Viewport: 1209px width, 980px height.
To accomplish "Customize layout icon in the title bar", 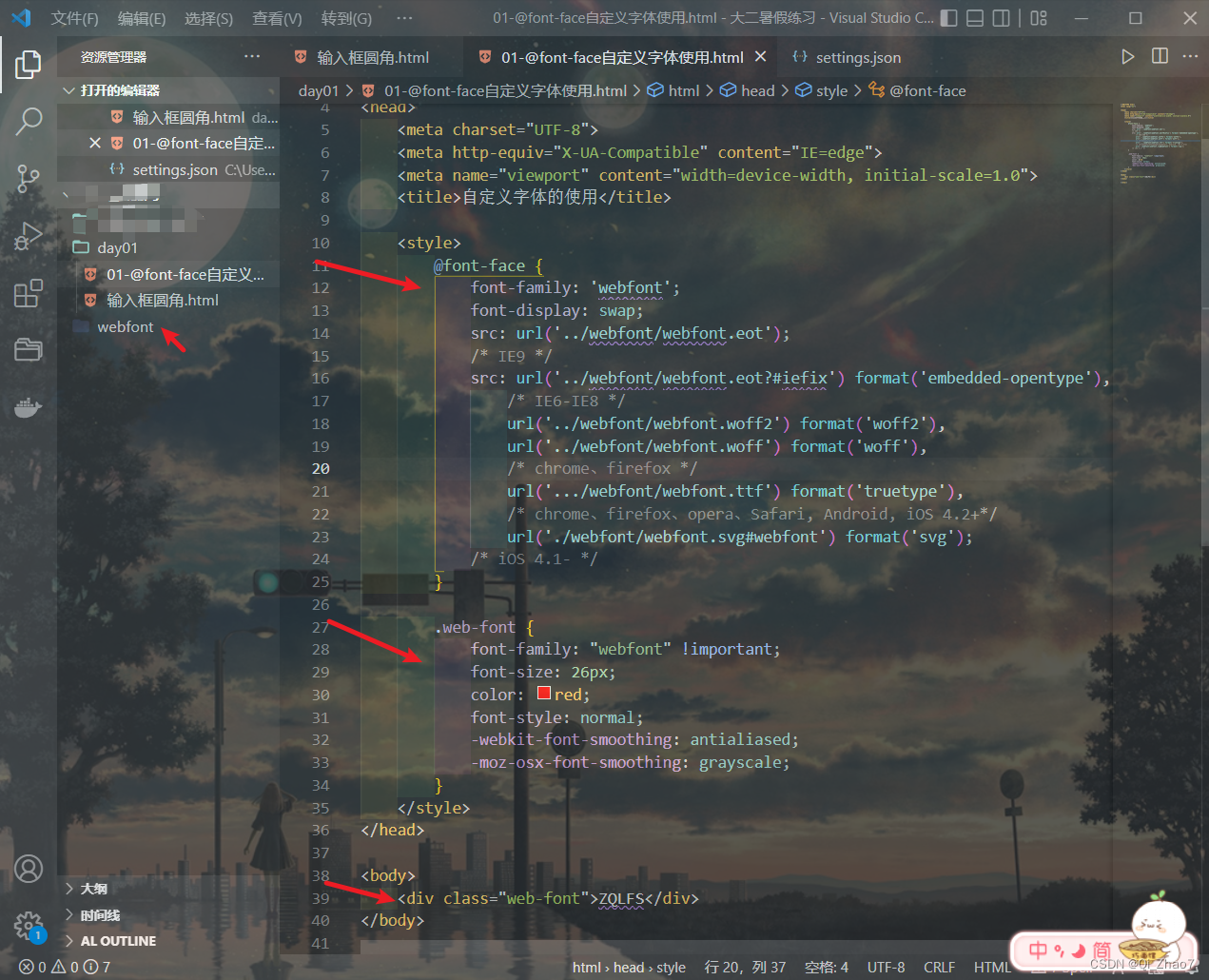I will (x=1039, y=18).
